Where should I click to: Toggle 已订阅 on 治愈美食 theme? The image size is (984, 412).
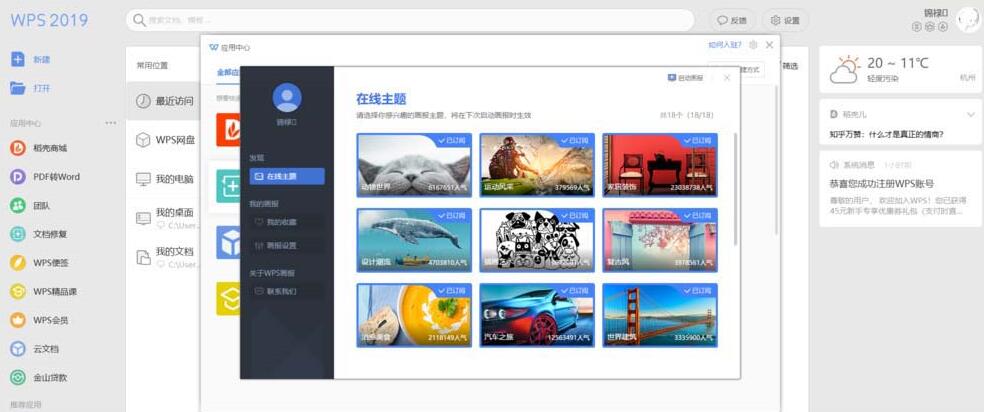(x=451, y=290)
